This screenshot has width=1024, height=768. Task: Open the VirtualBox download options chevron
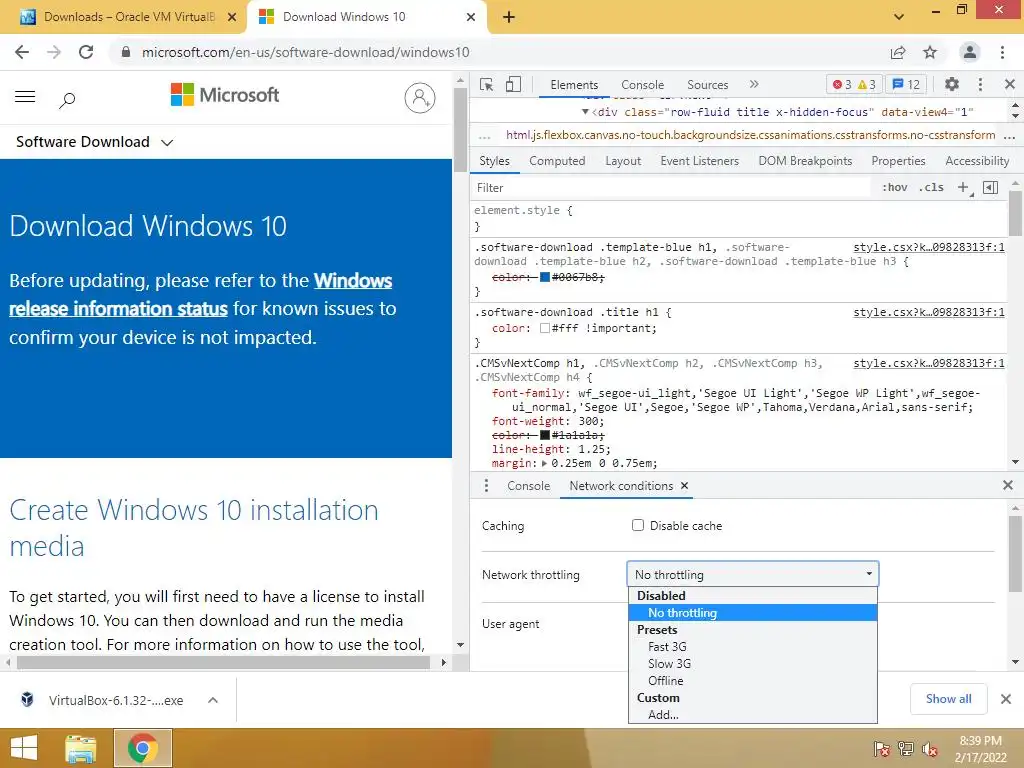tap(213, 700)
